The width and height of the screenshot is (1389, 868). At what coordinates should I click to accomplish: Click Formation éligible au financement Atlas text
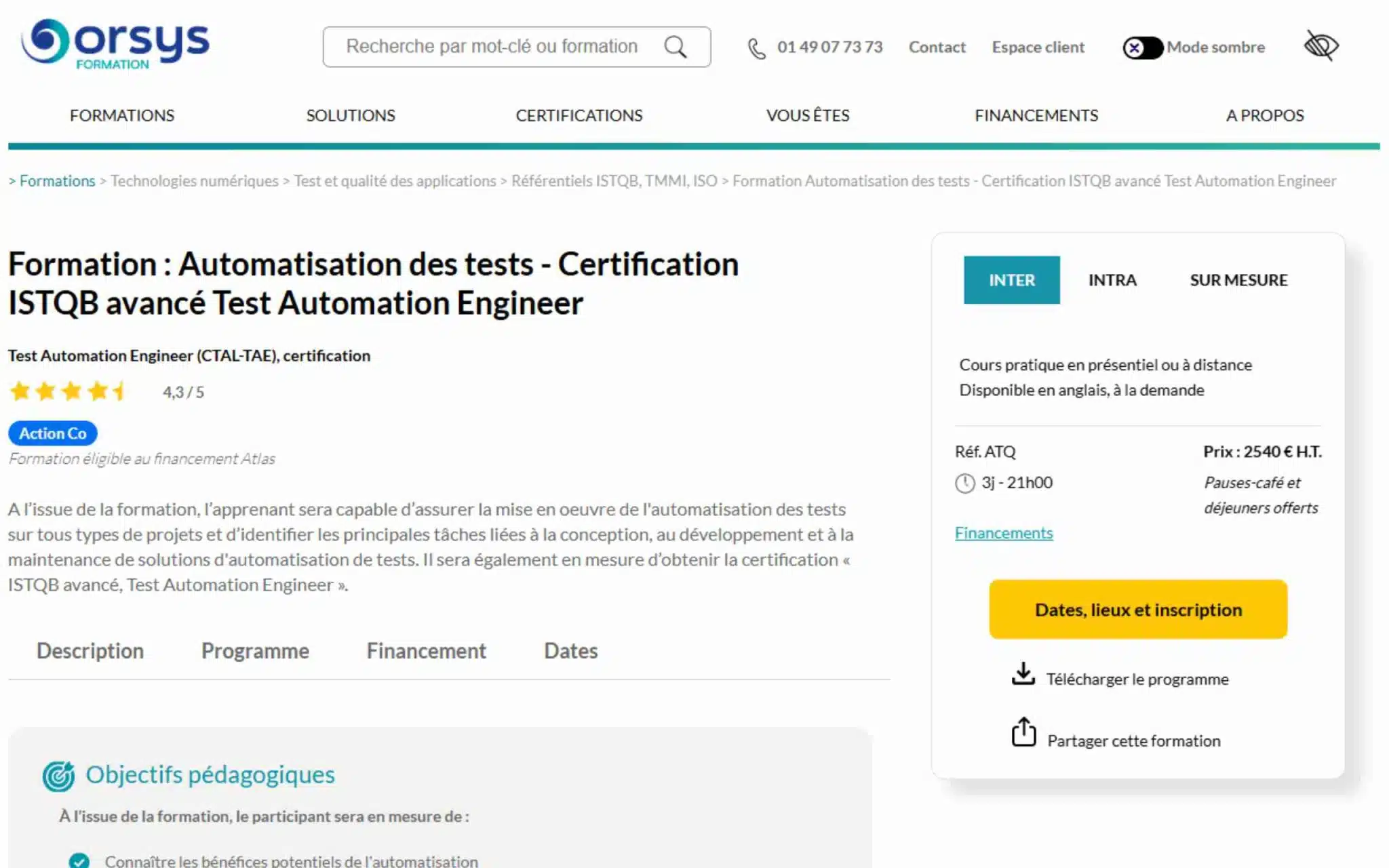142,459
